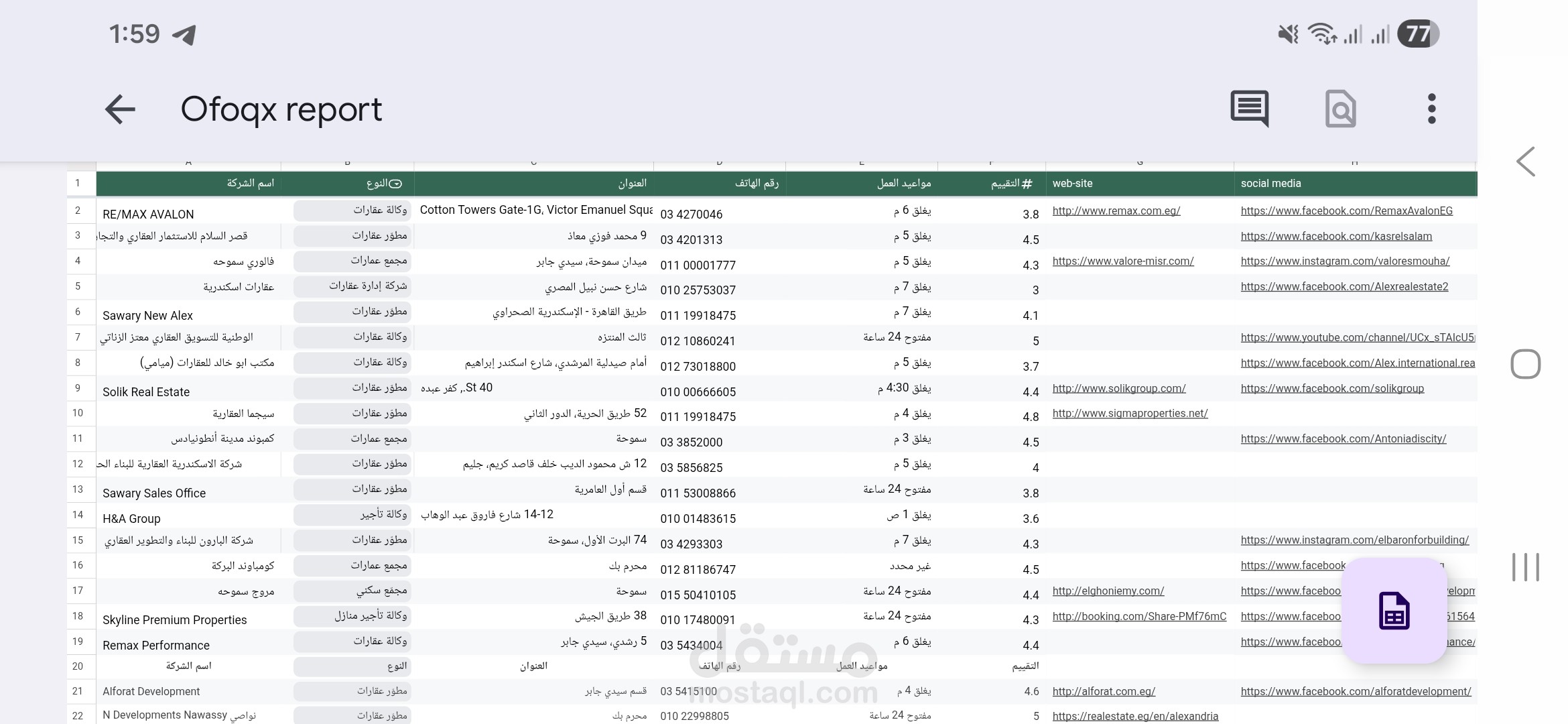The height and width of the screenshot is (724, 1568).
Task: Select rating 4.8 in row 10
Action: pos(992,414)
